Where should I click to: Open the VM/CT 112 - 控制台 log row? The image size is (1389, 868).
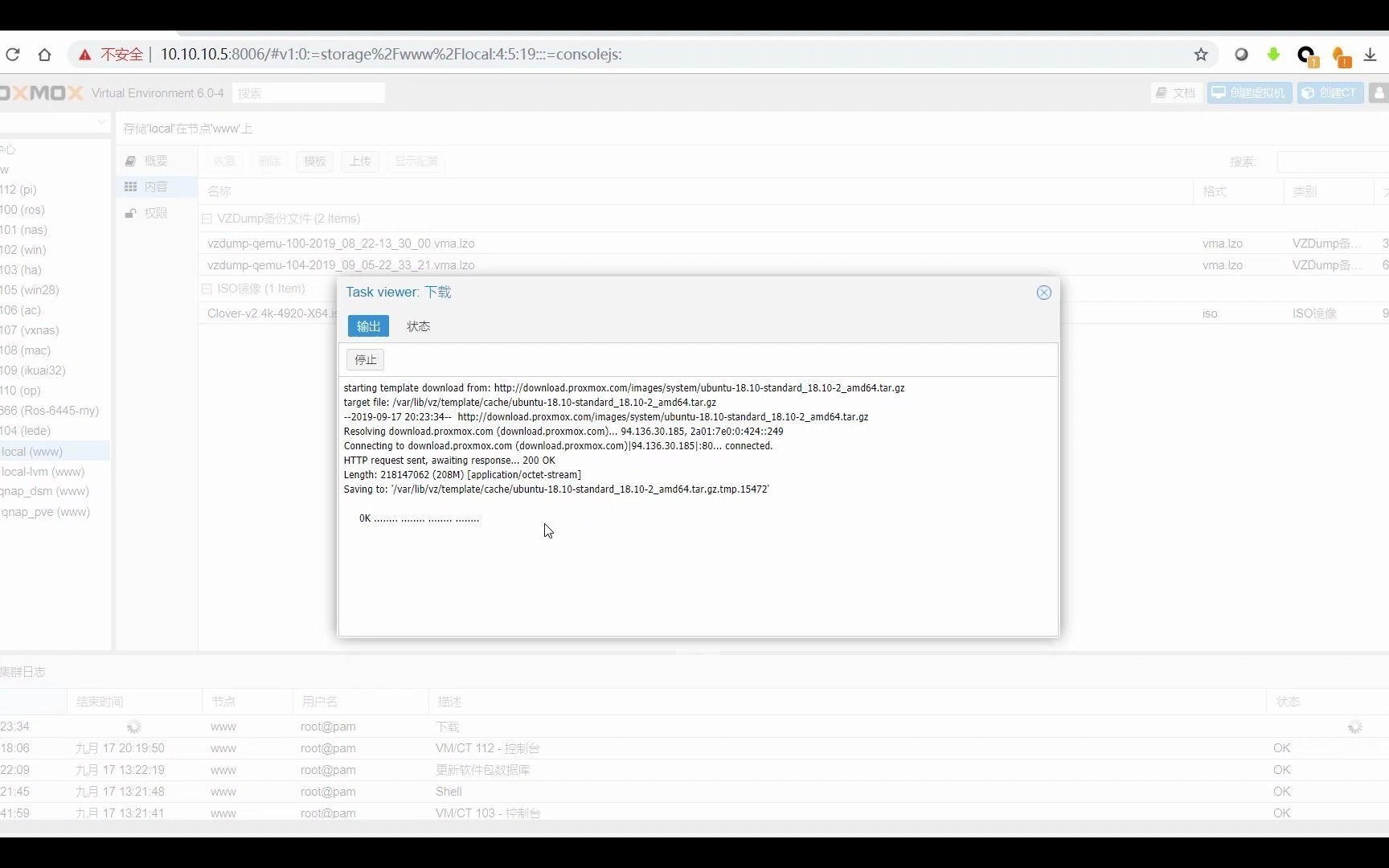[694, 748]
